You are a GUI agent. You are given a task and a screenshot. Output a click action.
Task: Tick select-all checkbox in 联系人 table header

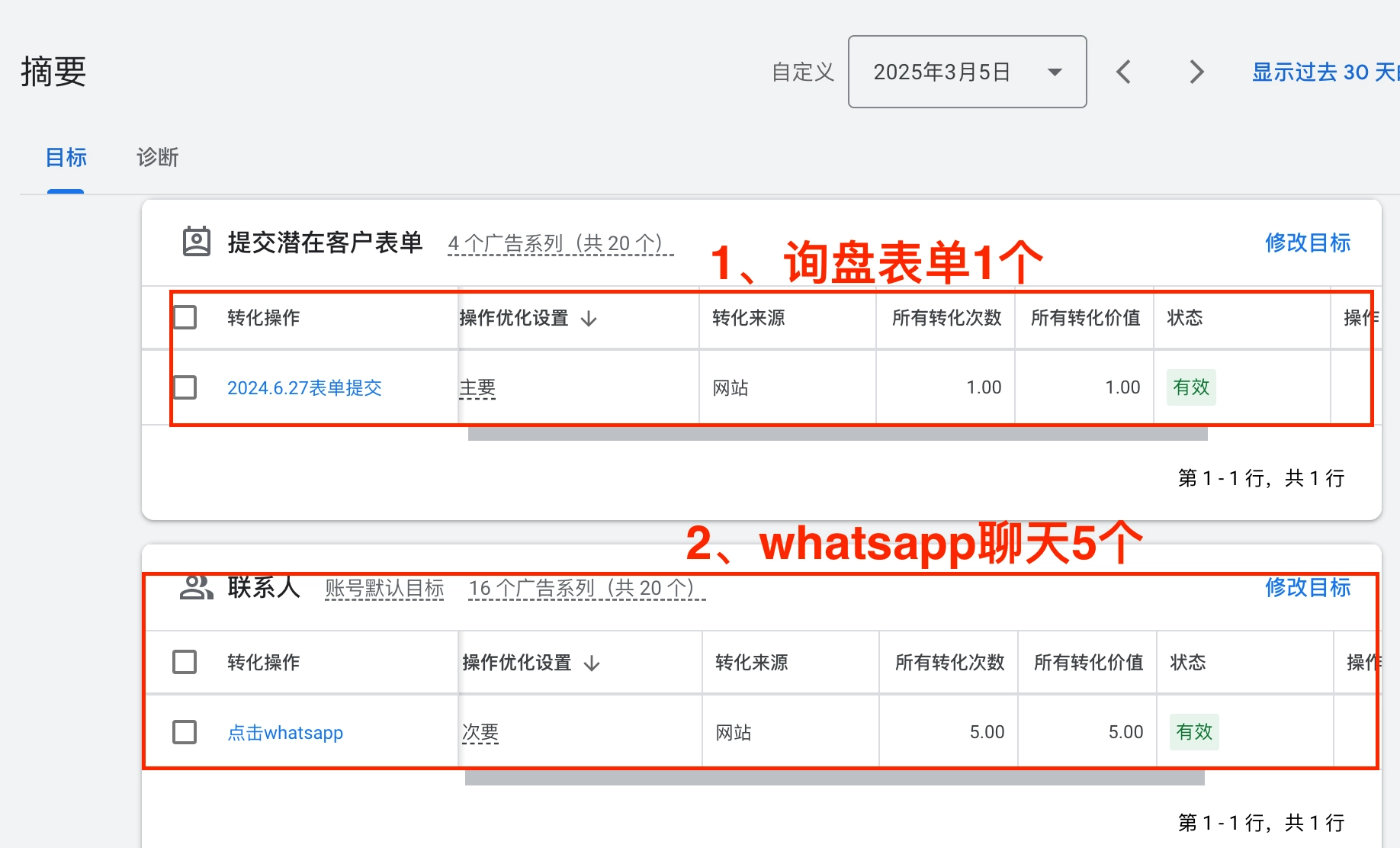185,662
